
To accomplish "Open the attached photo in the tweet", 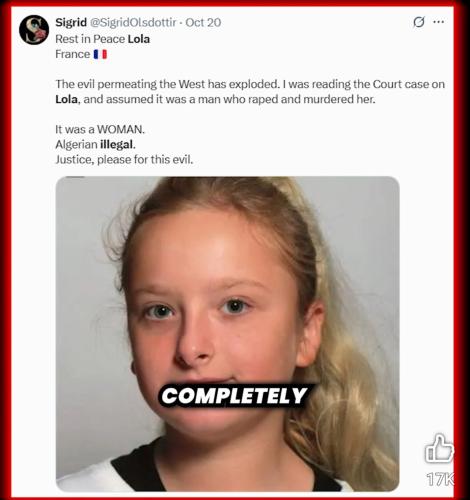I will 227,334.
